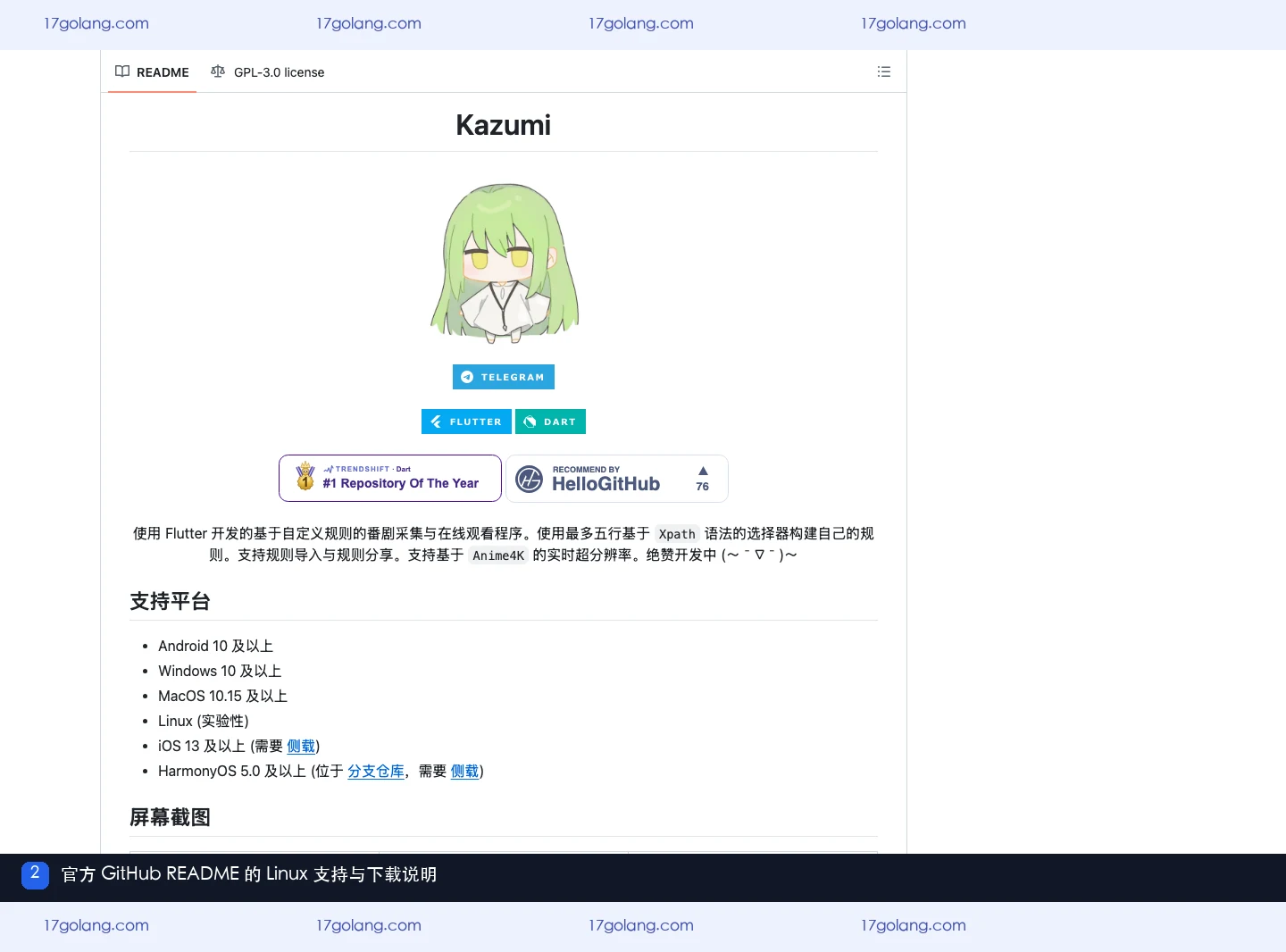Click the Anime4K code text

pos(498,555)
